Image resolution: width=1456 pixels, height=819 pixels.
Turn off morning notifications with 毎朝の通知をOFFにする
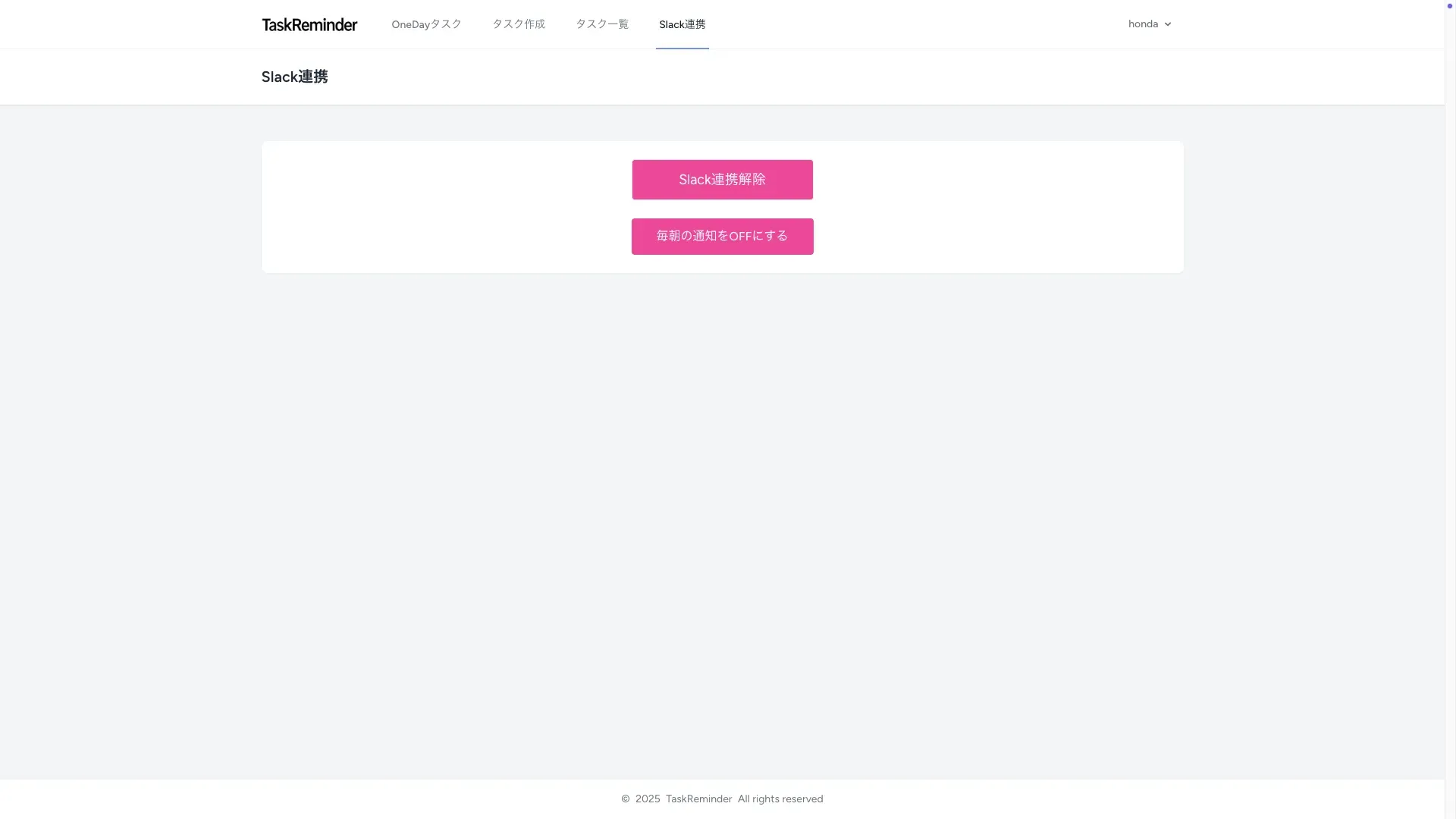722,237
